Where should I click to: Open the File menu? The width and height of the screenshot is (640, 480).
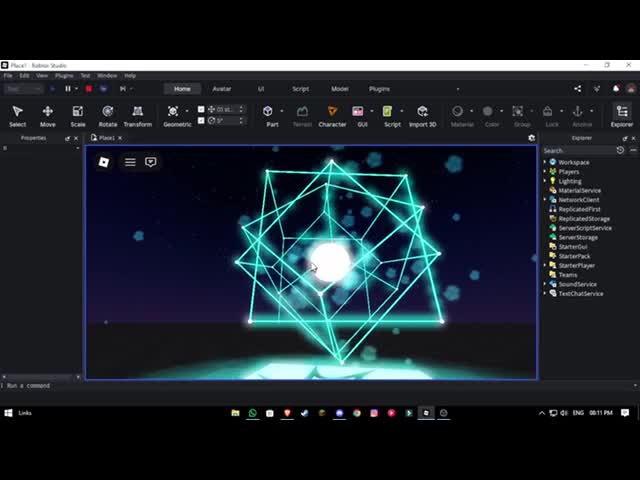coord(8,76)
